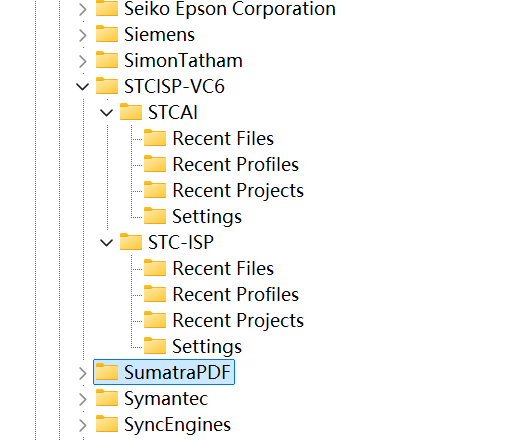Click the STCISP-VC6 folder icon

[x=107, y=86]
